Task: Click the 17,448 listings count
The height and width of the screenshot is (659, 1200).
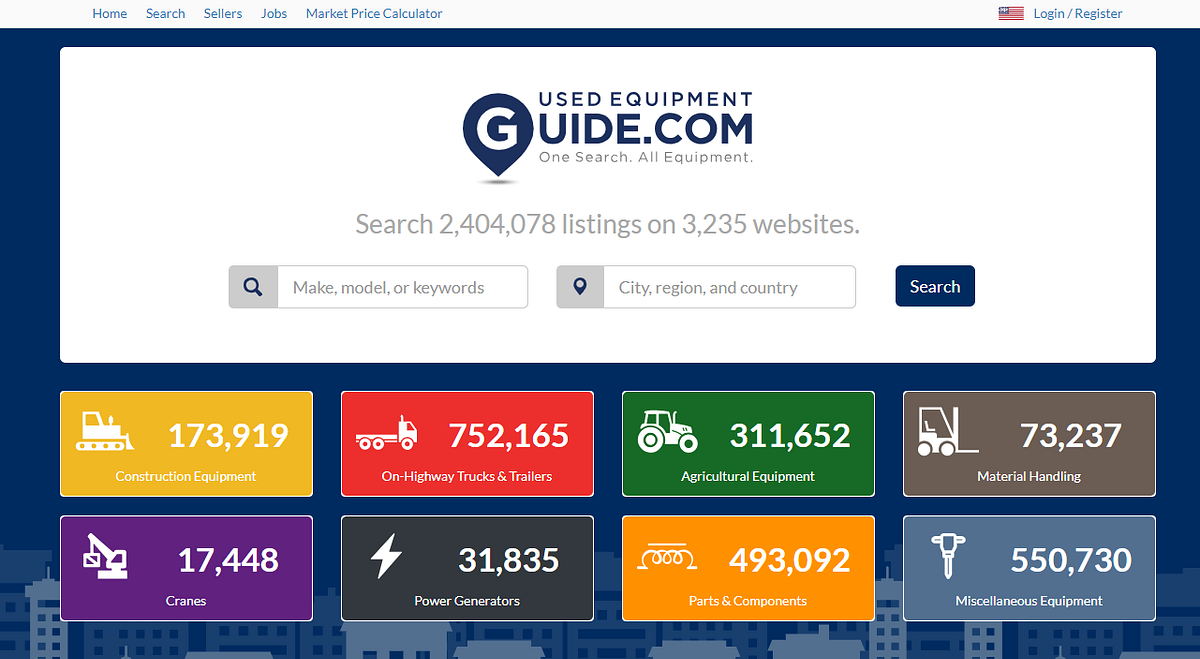Action: point(228,560)
